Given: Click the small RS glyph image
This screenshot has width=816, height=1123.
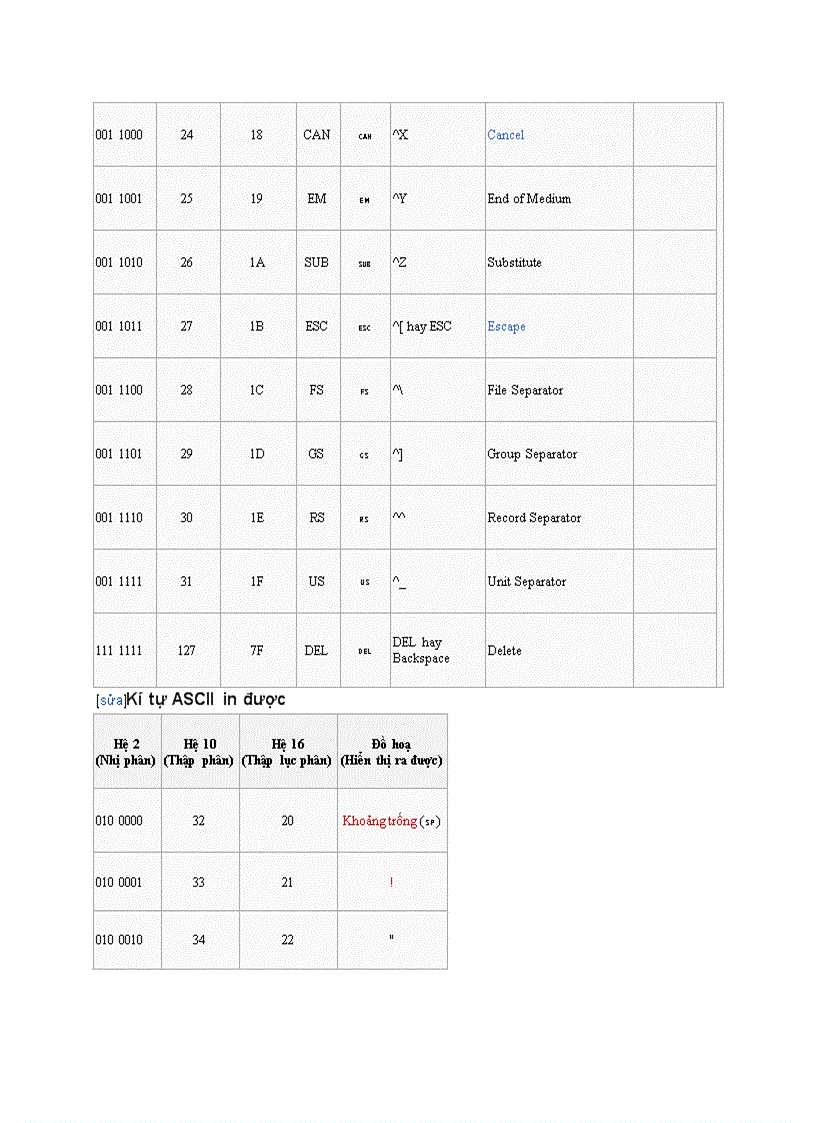Looking at the screenshot, I should [x=365, y=519].
